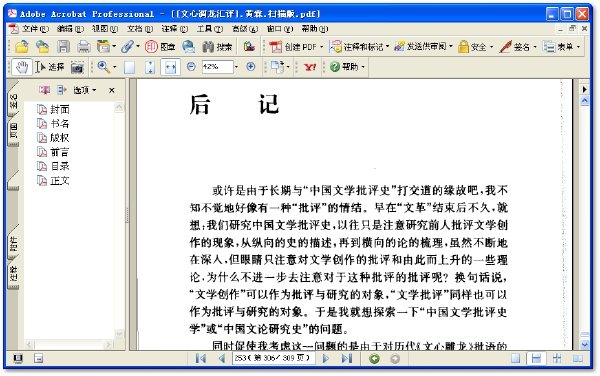This screenshot has width=600, height=376.
Task: Open the bookmarks 选项 options menu
Action: [85, 90]
